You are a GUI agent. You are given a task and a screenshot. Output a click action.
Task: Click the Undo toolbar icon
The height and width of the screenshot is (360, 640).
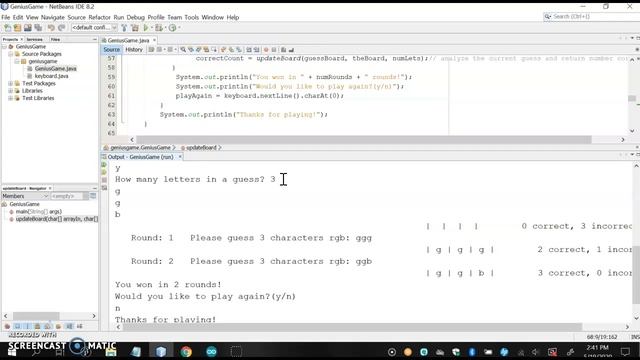coord(51,28)
